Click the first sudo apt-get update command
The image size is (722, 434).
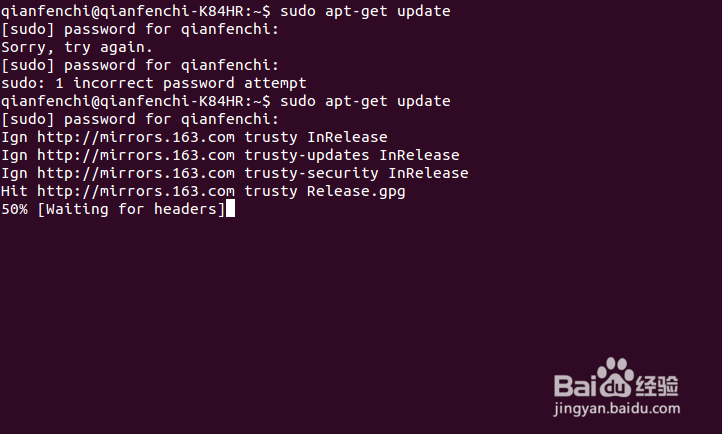pyautogui.click(x=366, y=11)
